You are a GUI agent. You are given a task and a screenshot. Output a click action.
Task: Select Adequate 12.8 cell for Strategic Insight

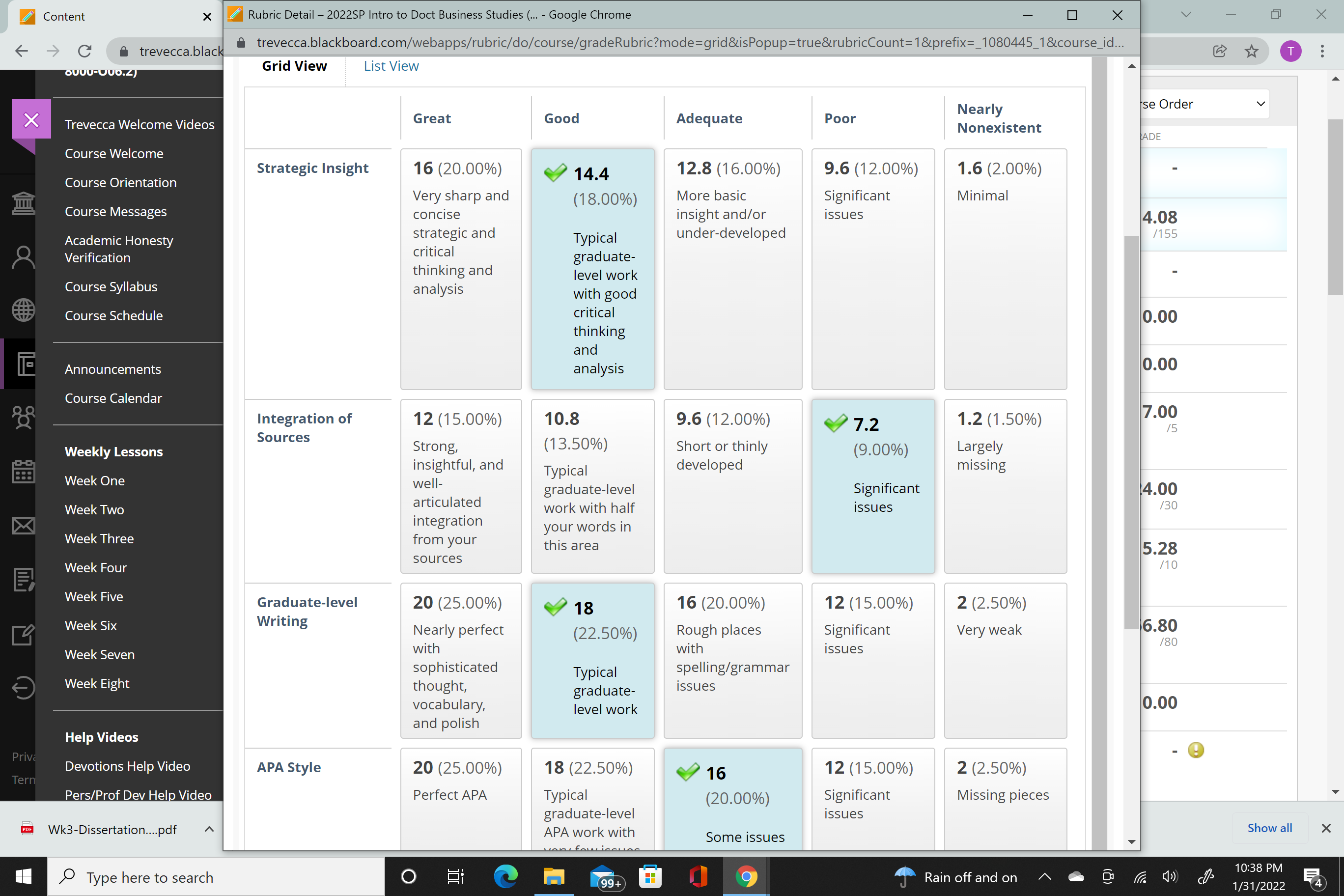732,269
